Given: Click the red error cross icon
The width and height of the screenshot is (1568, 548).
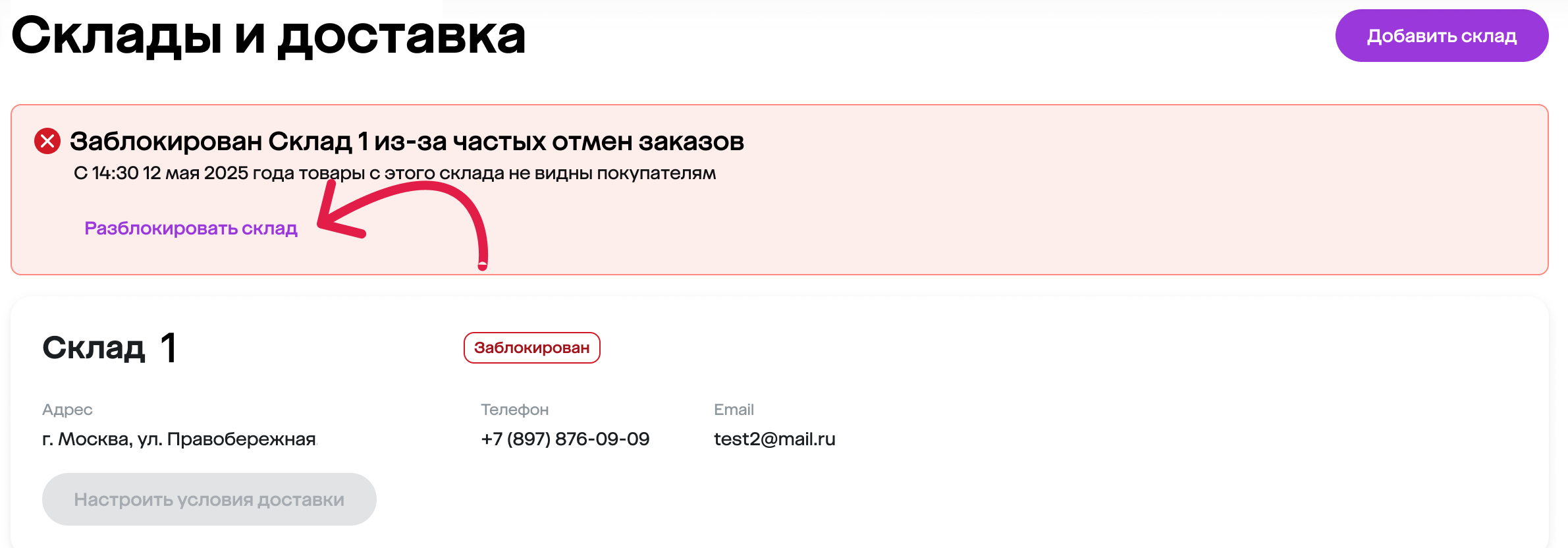Looking at the screenshot, I should point(47,141).
